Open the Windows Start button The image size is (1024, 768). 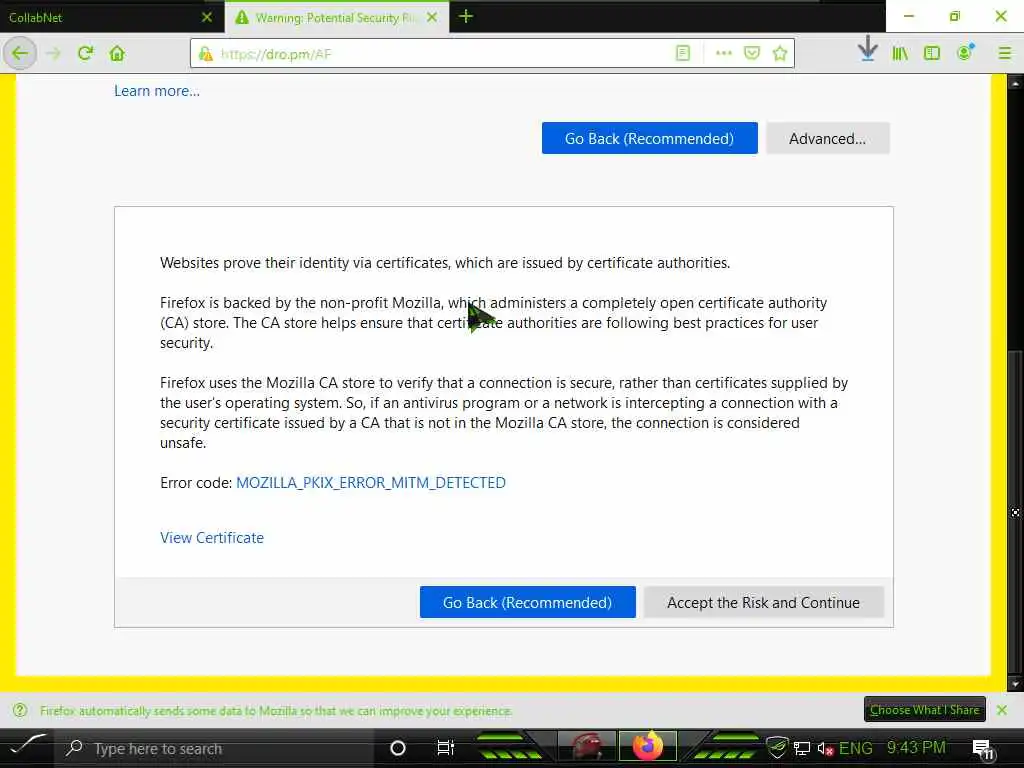pyautogui.click(x=27, y=748)
